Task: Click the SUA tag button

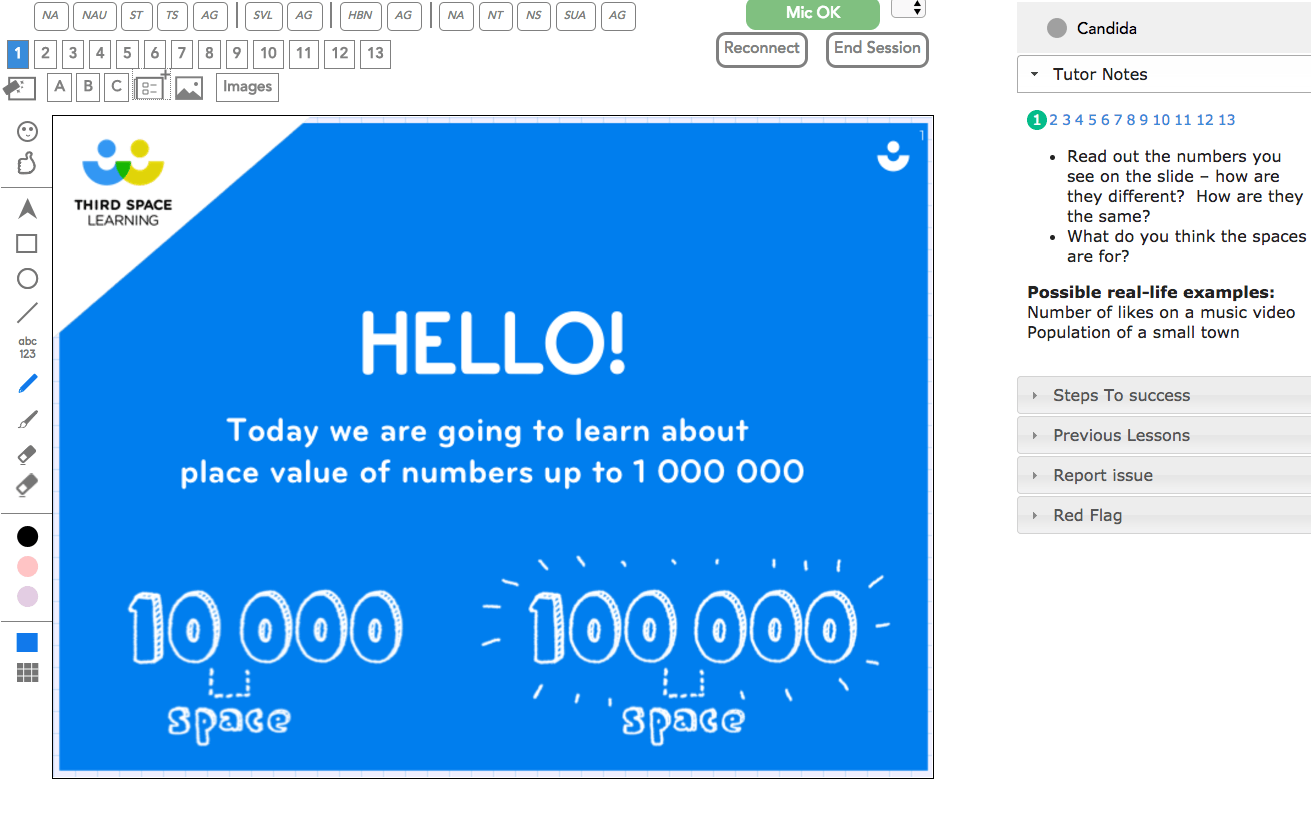Action: (x=575, y=16)
